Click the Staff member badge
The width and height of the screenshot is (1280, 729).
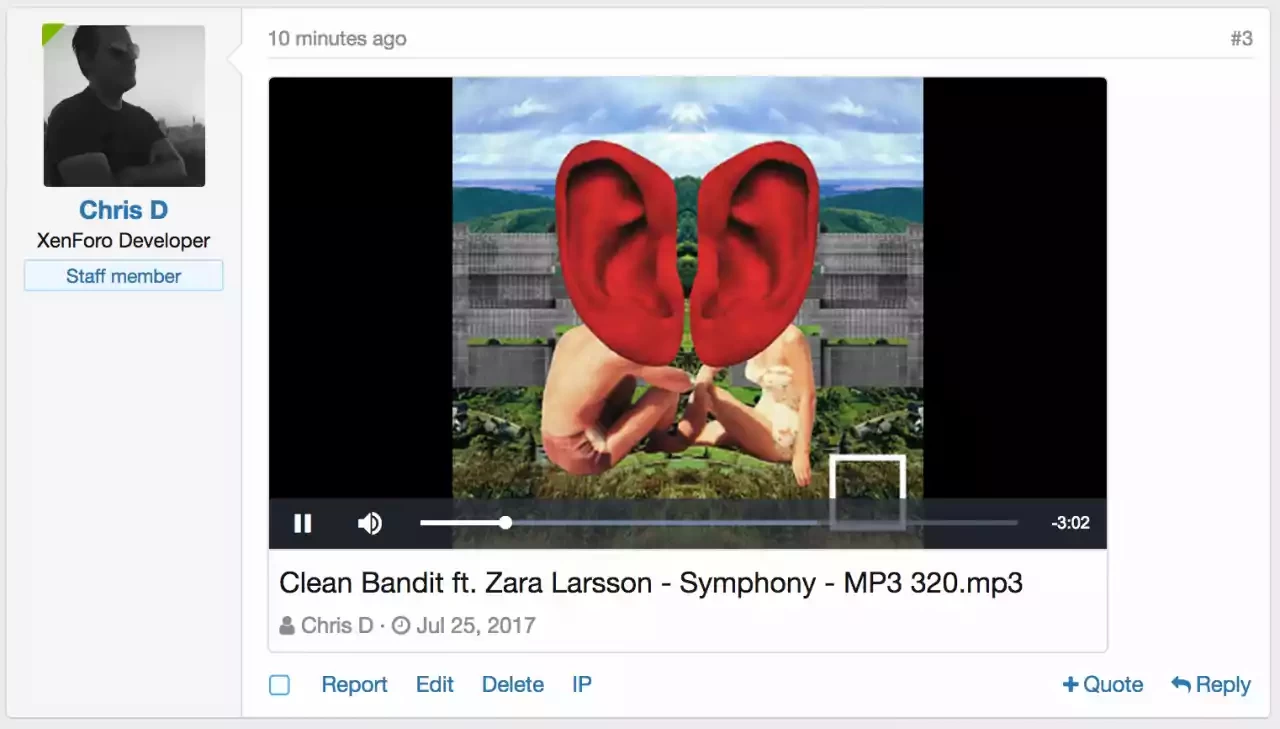(124, 276)
